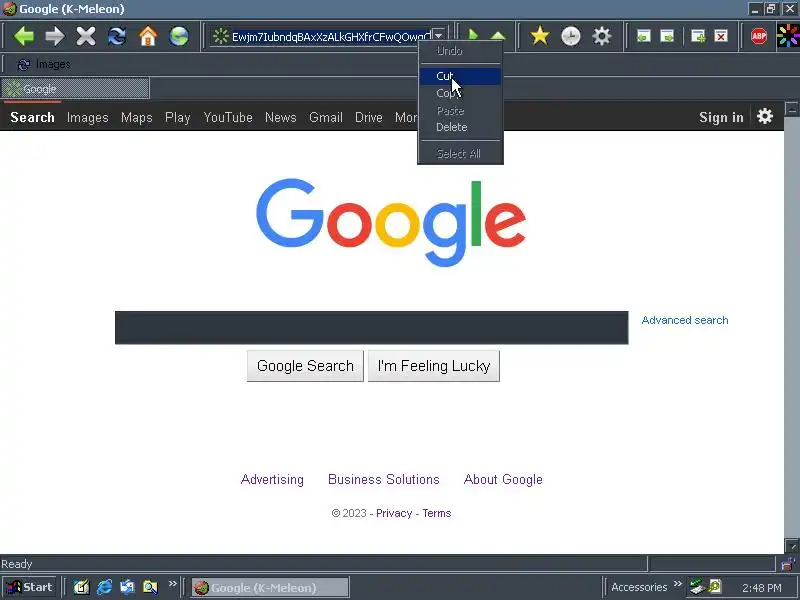The height and width of the screenshot is (600, 800).
Task: Switch to next tab using green right window icon
Action: 667,36
